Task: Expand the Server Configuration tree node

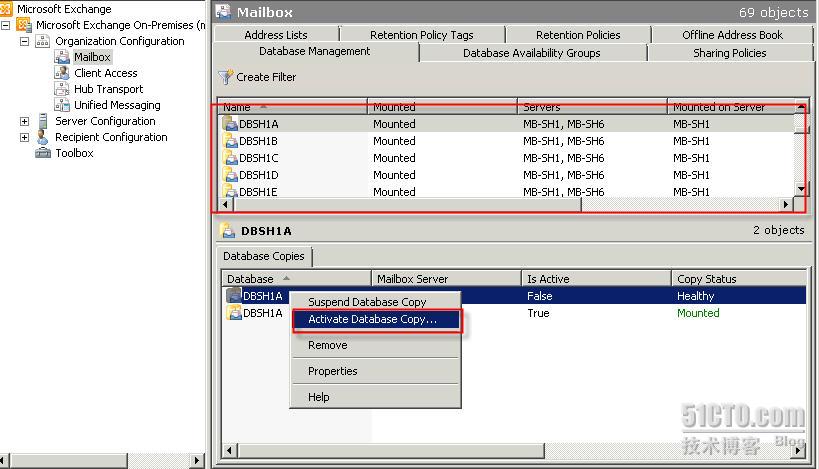Action: click(x=25, y=121)
